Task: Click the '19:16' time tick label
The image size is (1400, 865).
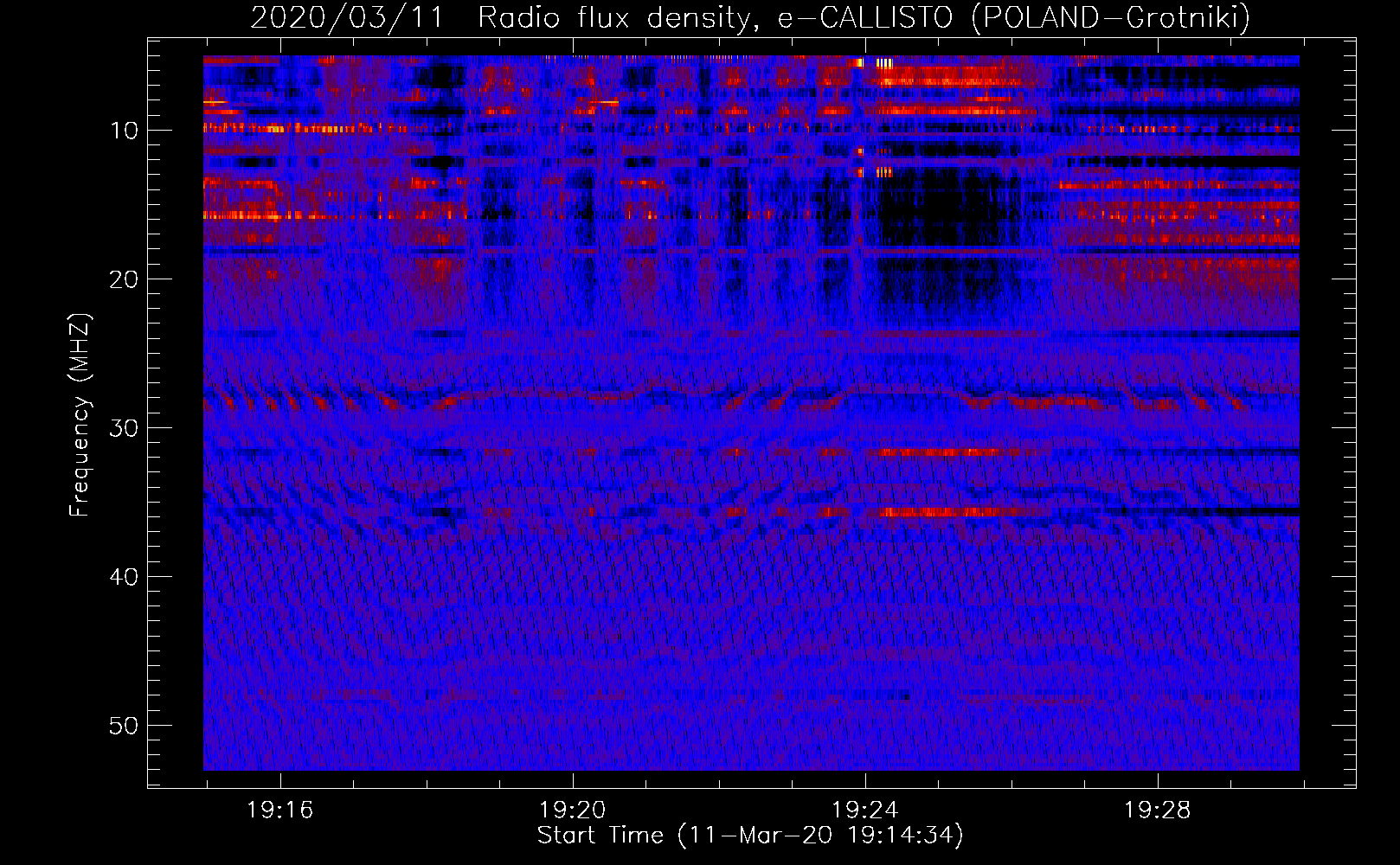Action: pos(279,811)
